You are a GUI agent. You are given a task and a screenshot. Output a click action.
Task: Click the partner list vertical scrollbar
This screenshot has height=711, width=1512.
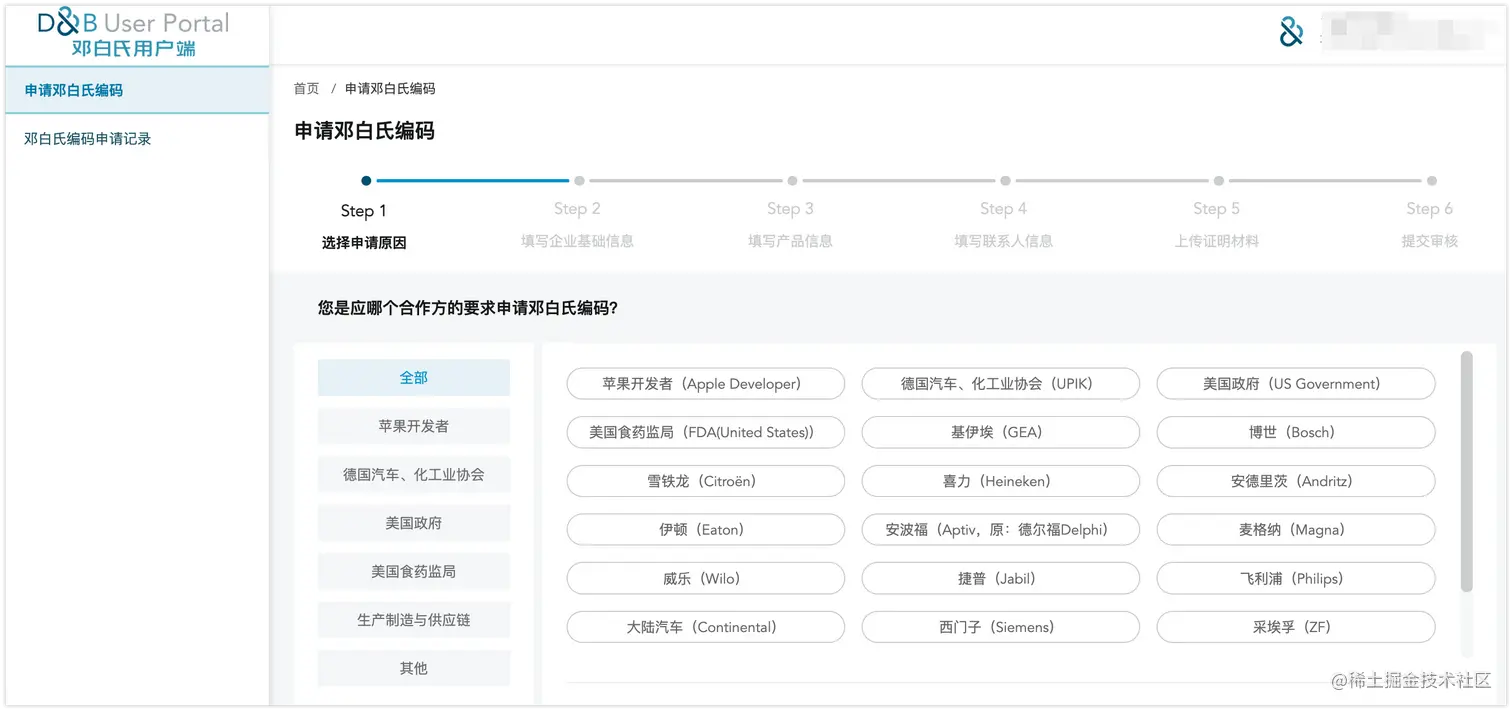coord(1467,471)
